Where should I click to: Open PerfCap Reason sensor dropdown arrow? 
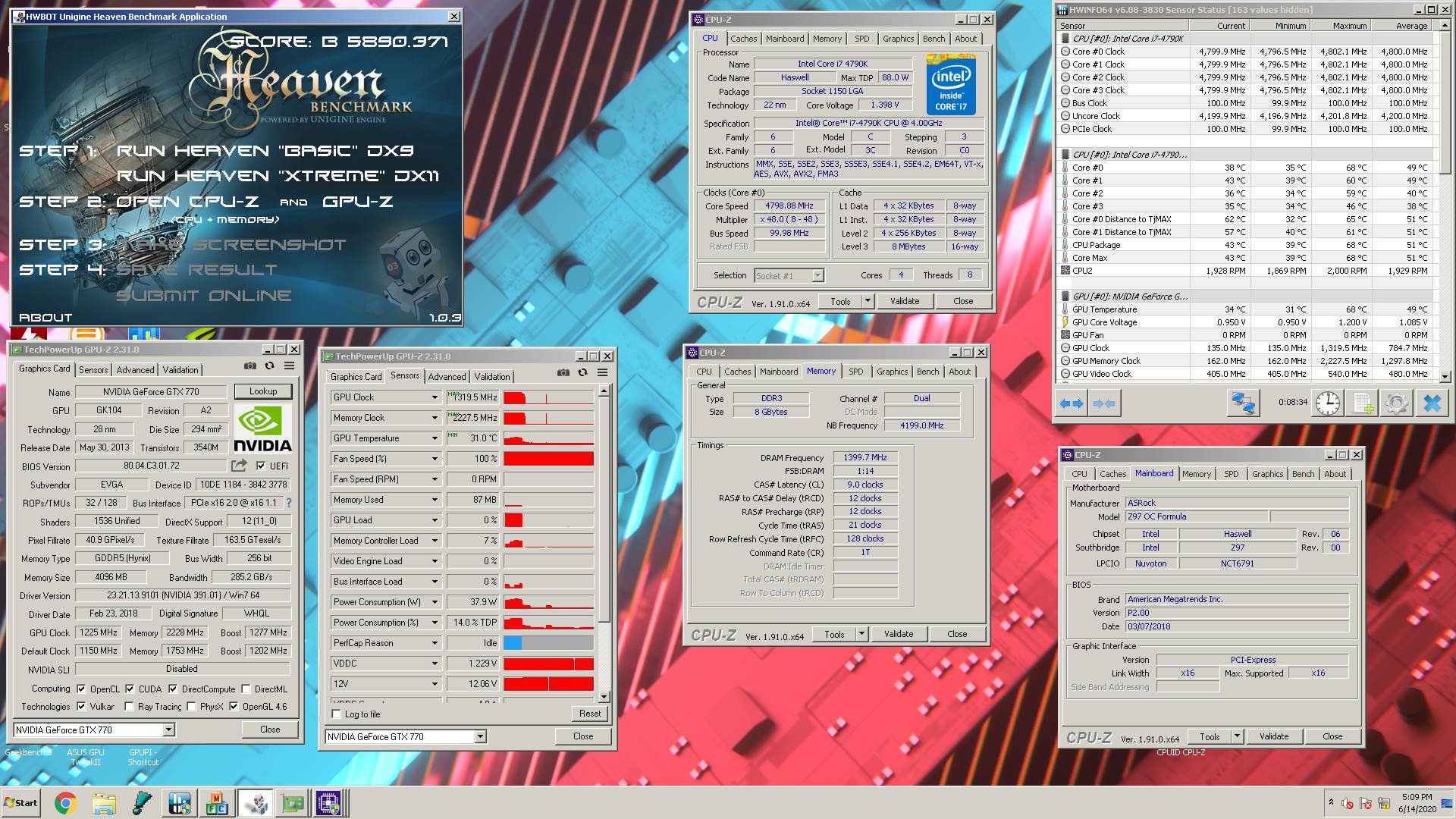[x=435, y=643]
